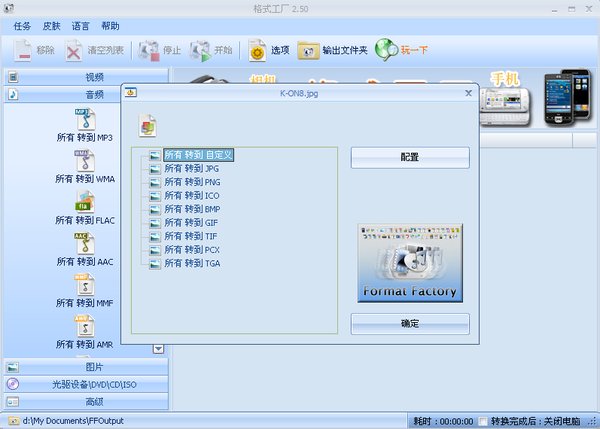Click the Format Factory logo thumbnail

click(410, 263)
